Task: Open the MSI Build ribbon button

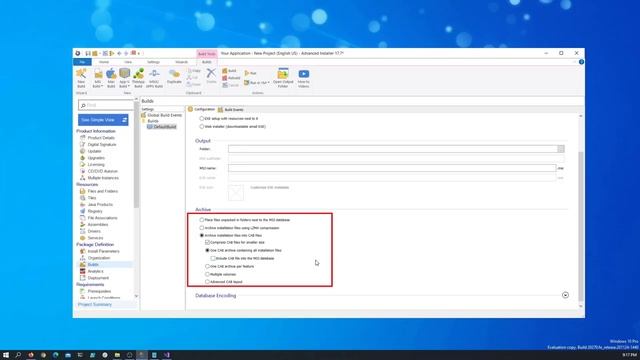Action: [98, 78]
